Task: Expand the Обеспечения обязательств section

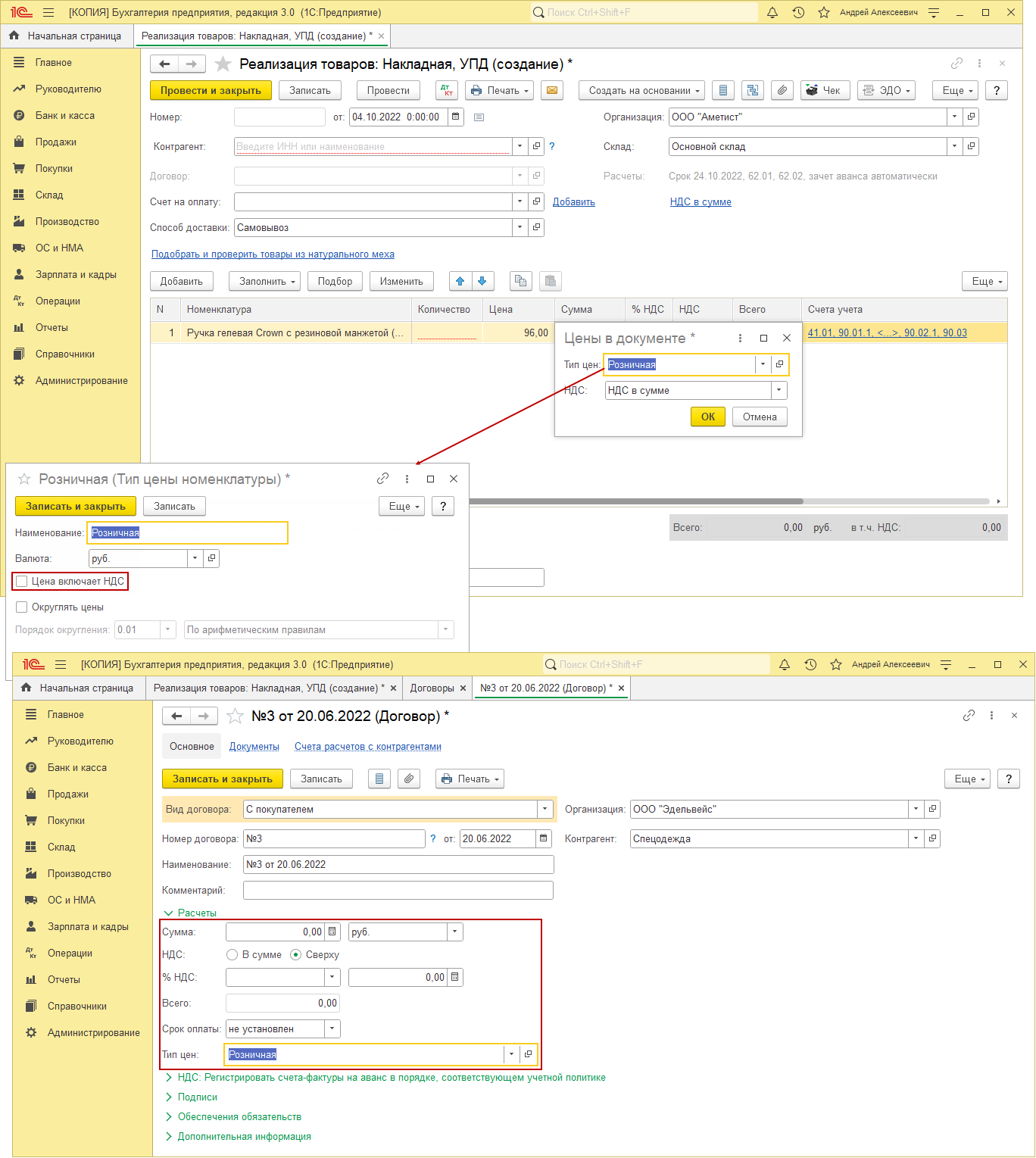Action: (232, 1116)
